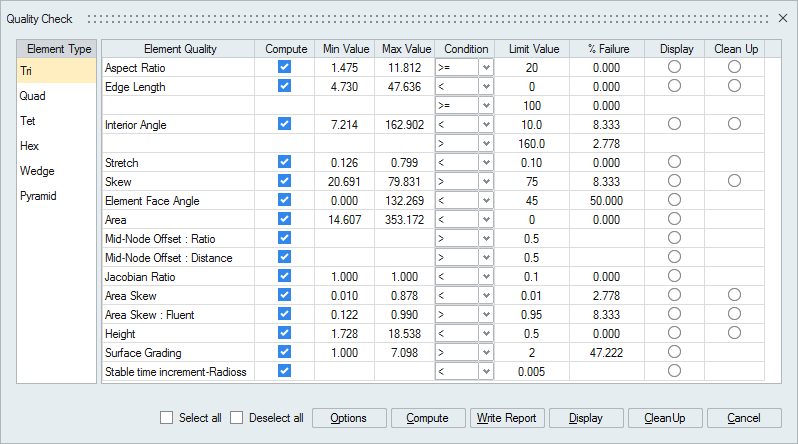Select the Display radio for Element Face Angle
This screenshot has width=798, height=444.
point(674,200)
